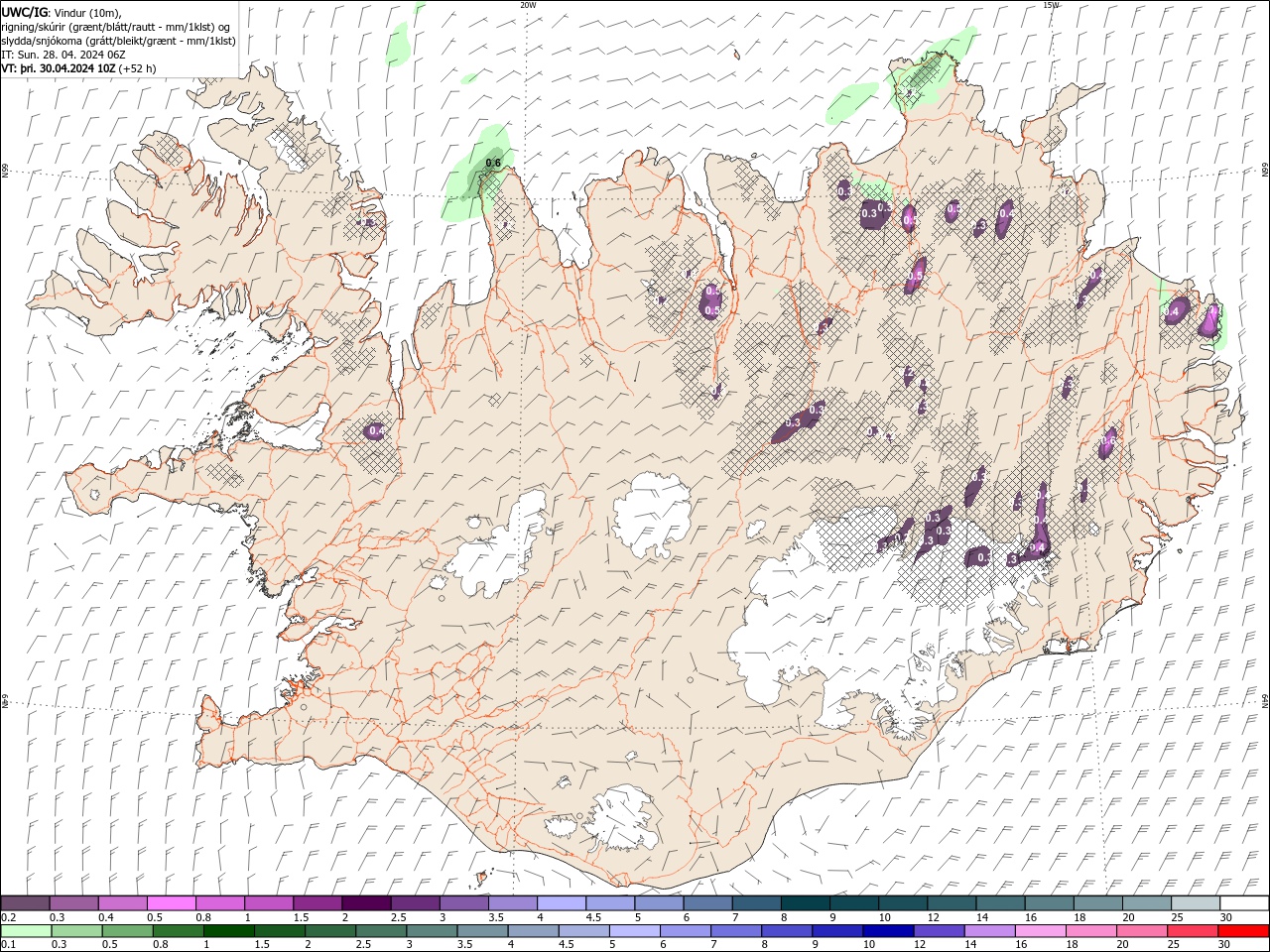Select the 'IT: Sun. 28. 04. 2024 06Z' line
This screenshot has width=1270, height=952.
coord(64,55)
